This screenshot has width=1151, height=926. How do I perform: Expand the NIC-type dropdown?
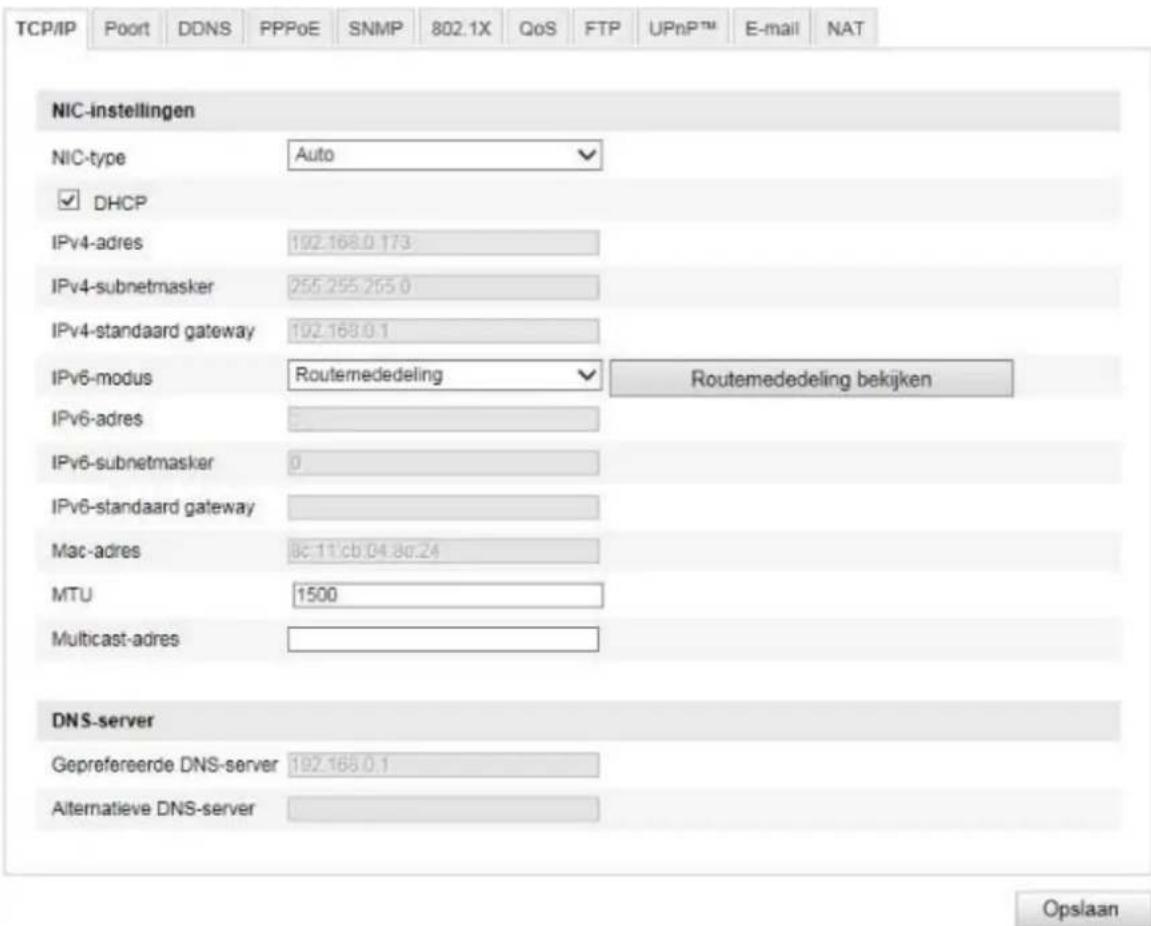444,155
